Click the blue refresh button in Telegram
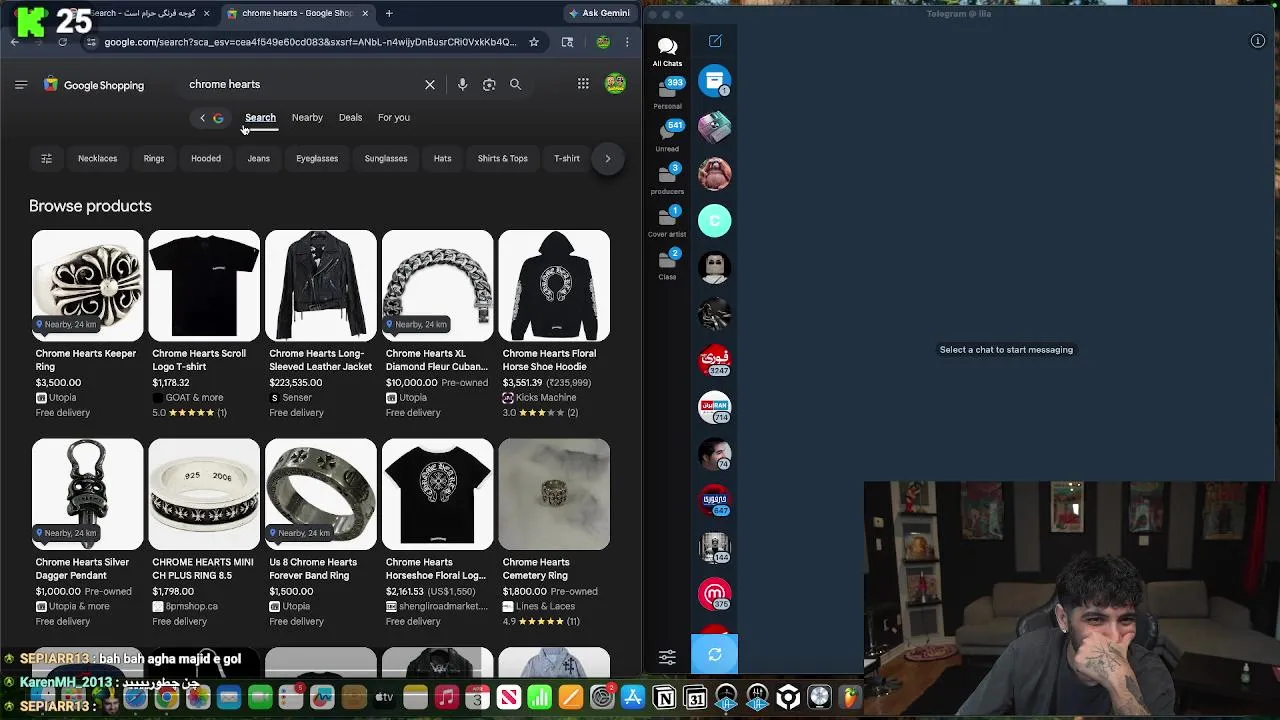The height and width of the screenshot is (720, 1280). coord(714,654)
